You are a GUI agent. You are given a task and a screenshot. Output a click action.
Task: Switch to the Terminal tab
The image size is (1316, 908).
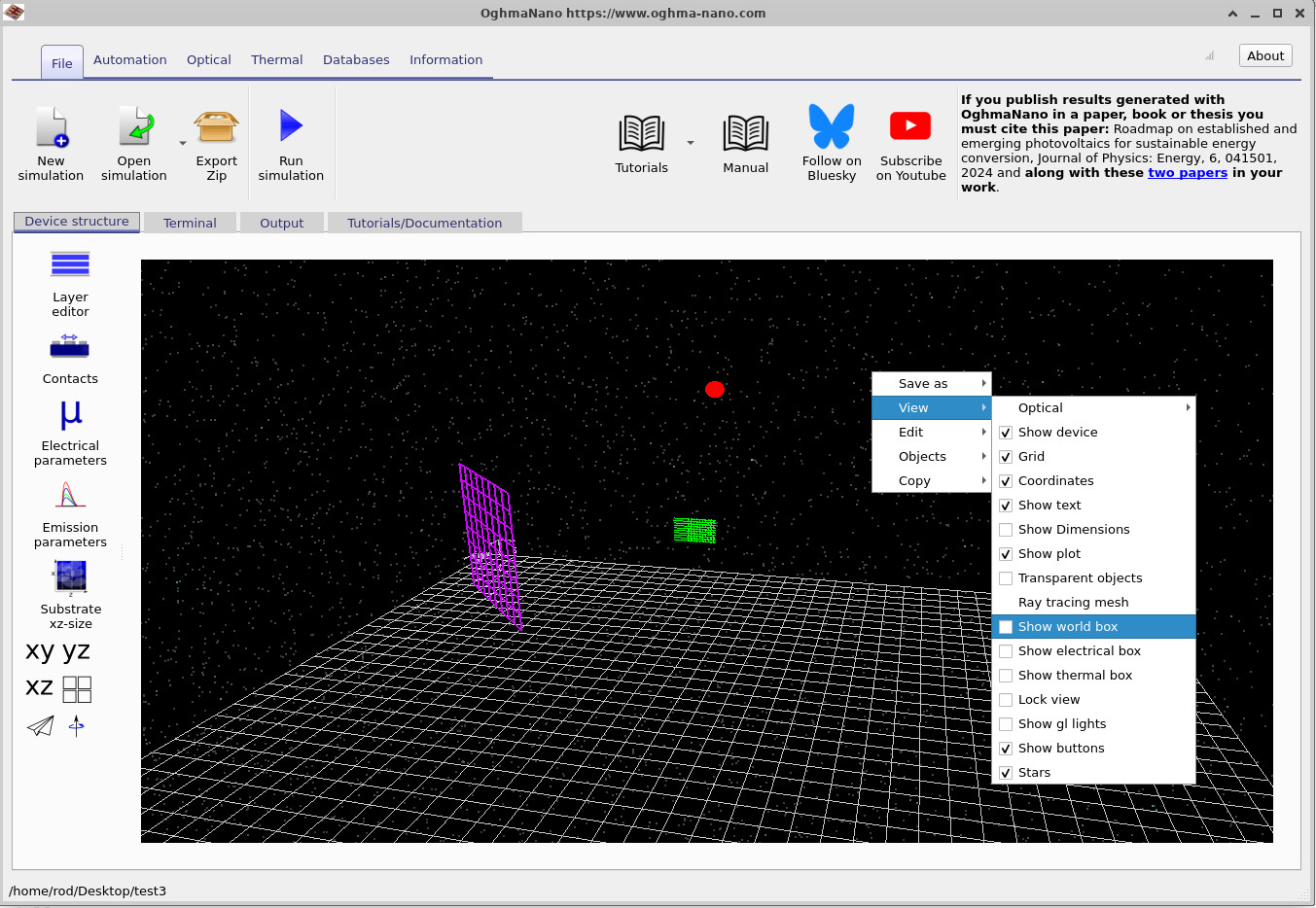point(190,222)
